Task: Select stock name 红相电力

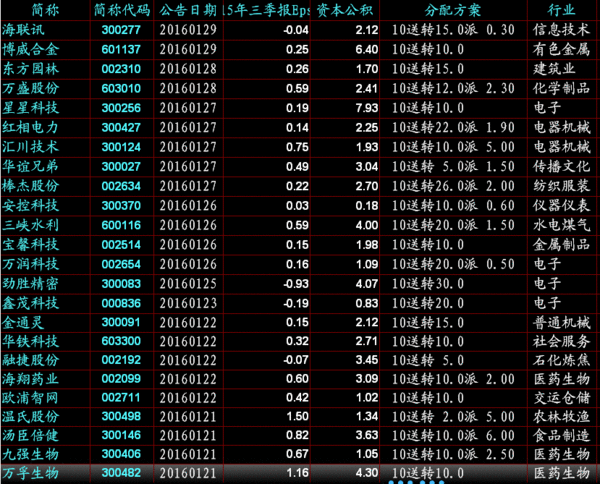Action: [x=31, y=127]
